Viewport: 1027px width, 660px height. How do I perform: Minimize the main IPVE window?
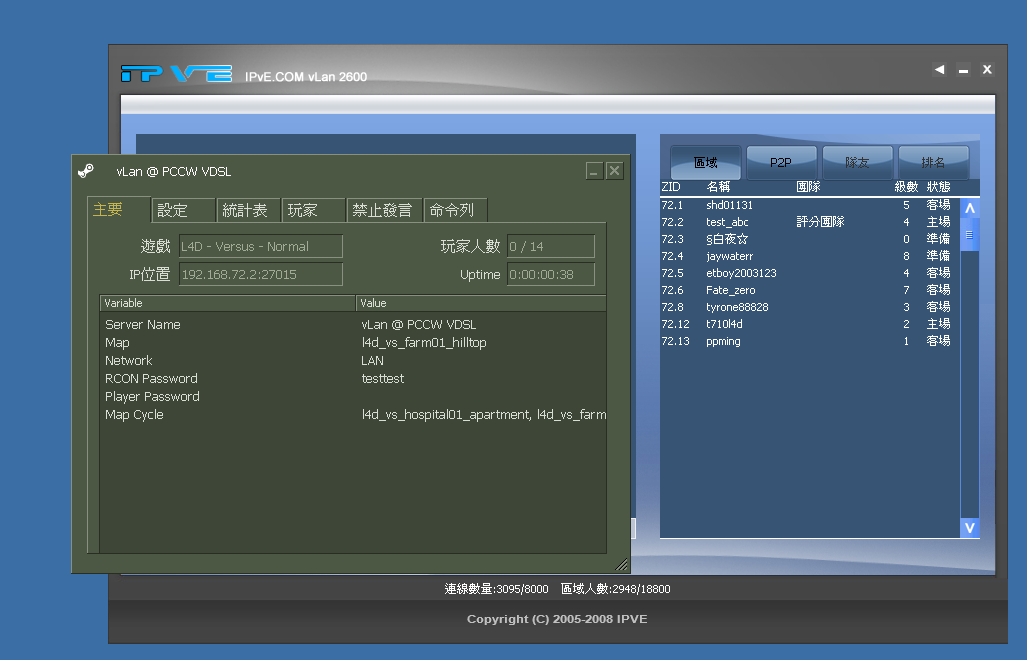click(963, 70)
